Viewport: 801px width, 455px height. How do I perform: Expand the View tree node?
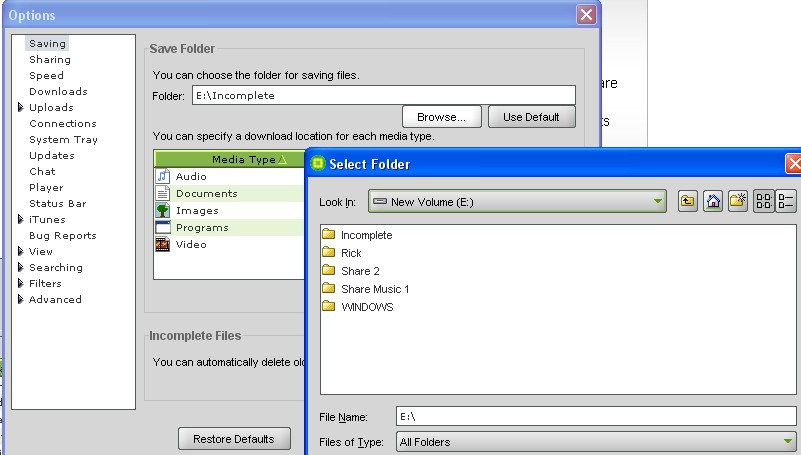coord(20,251)
